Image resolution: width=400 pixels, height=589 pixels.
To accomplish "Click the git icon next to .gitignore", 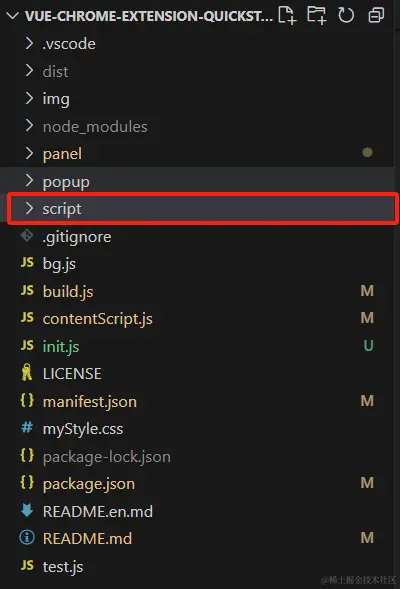I will [x=27, y=236].
